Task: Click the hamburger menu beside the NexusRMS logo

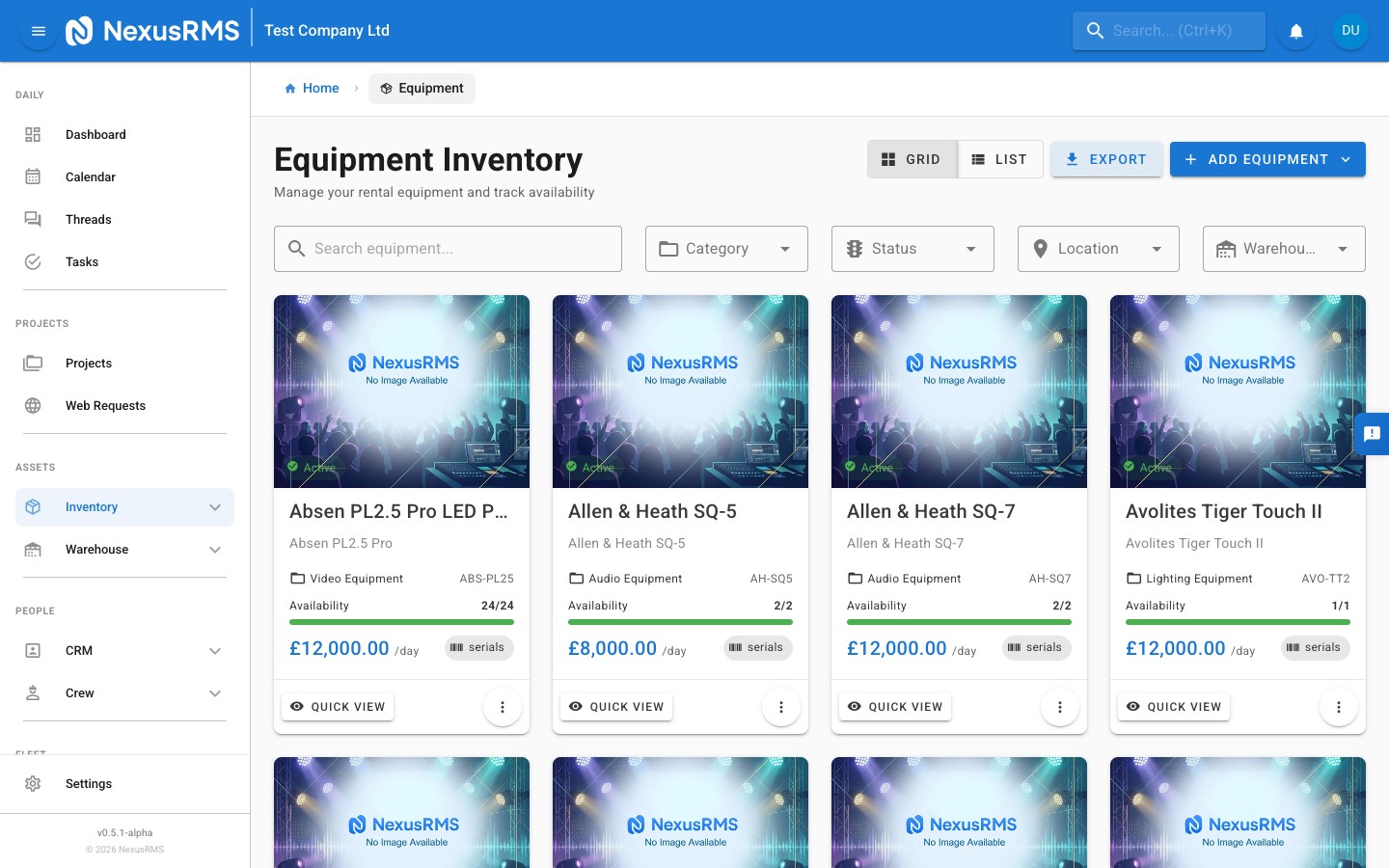Action: 39,30
